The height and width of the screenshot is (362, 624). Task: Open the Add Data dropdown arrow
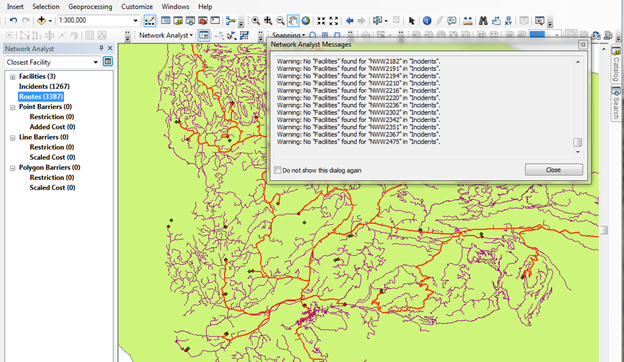click(50, 21)
